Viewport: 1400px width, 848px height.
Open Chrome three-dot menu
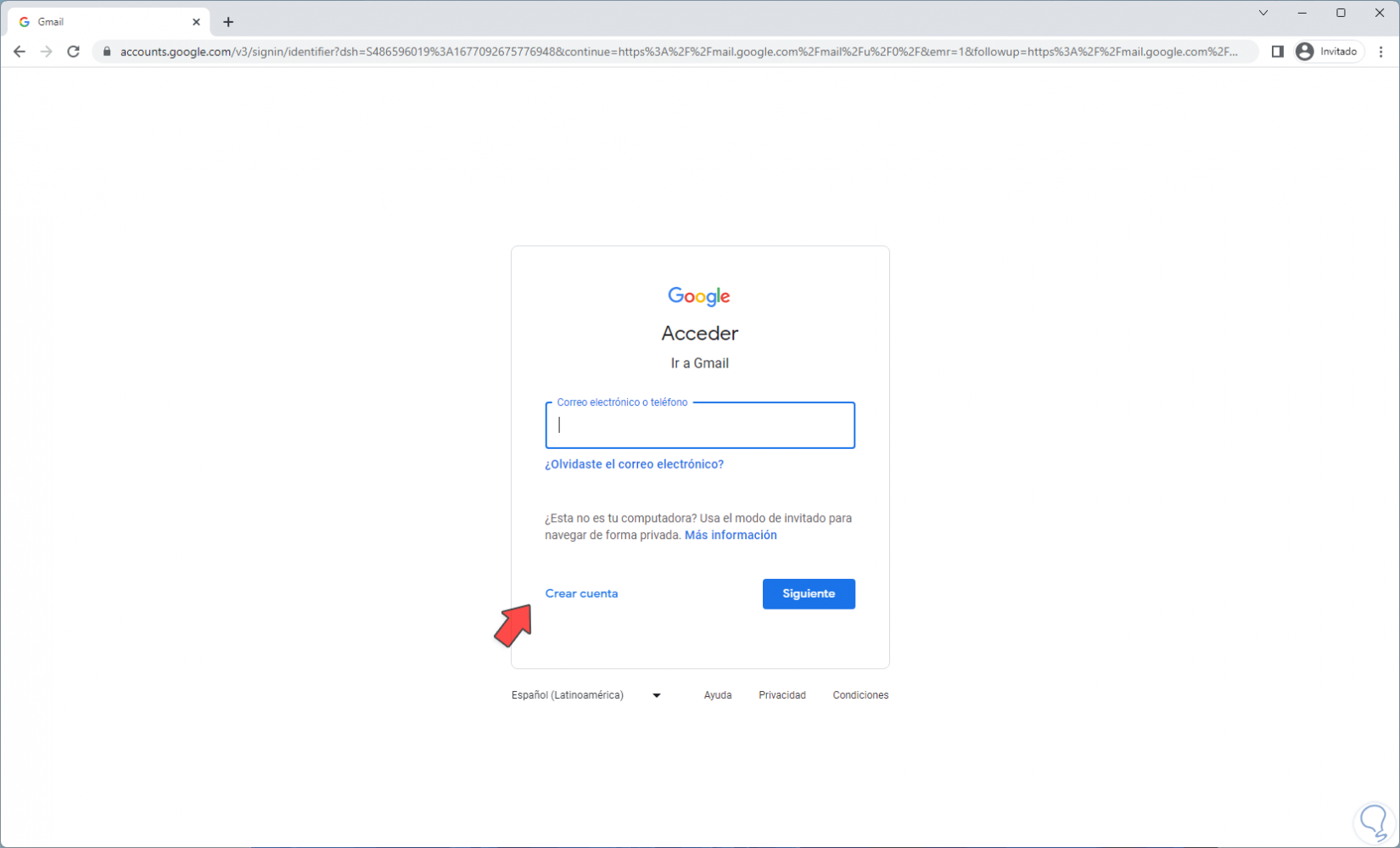[1380, 52]
